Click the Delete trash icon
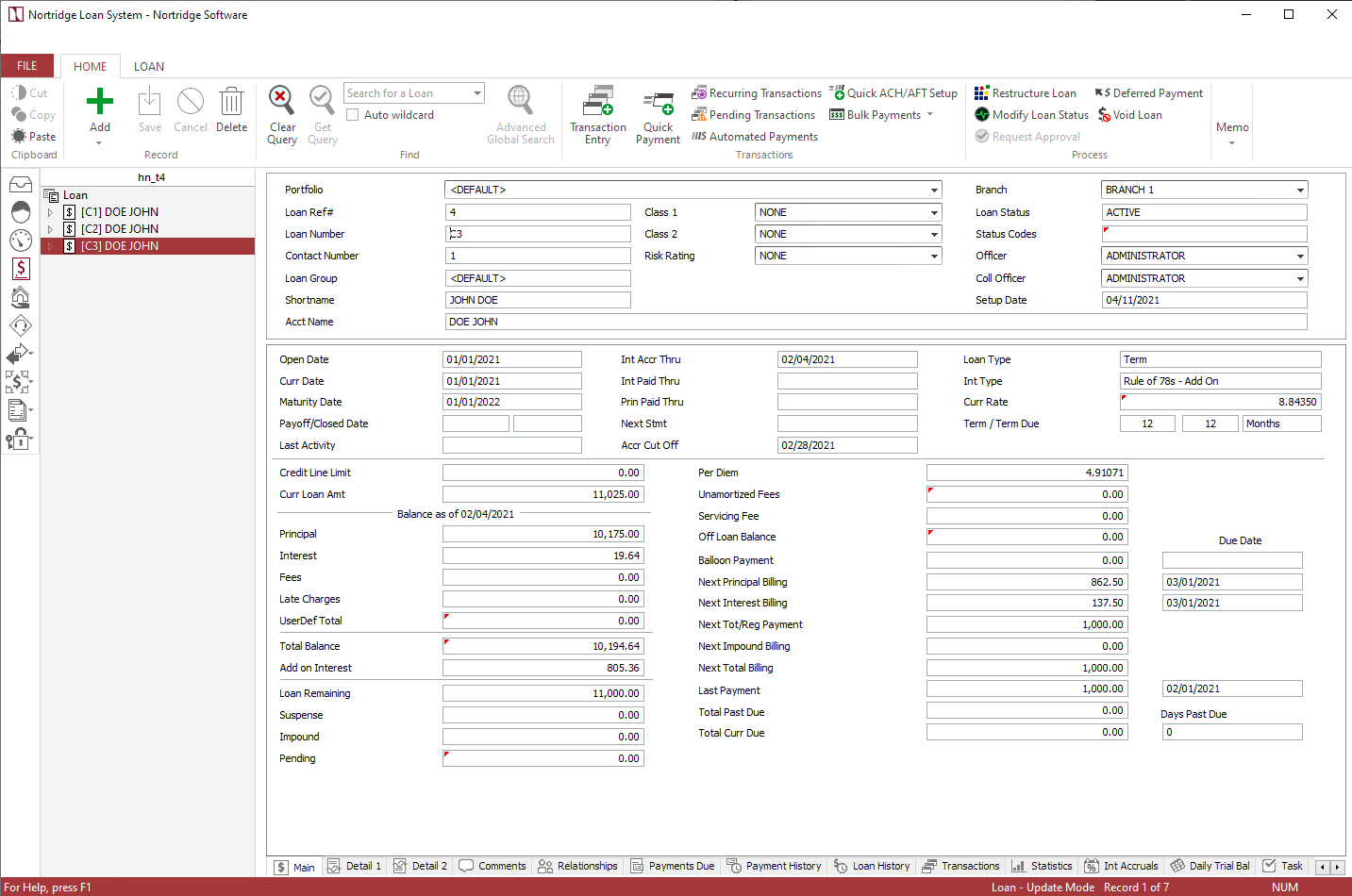This screenshot has width=1352, height=896. coord(231,101)
